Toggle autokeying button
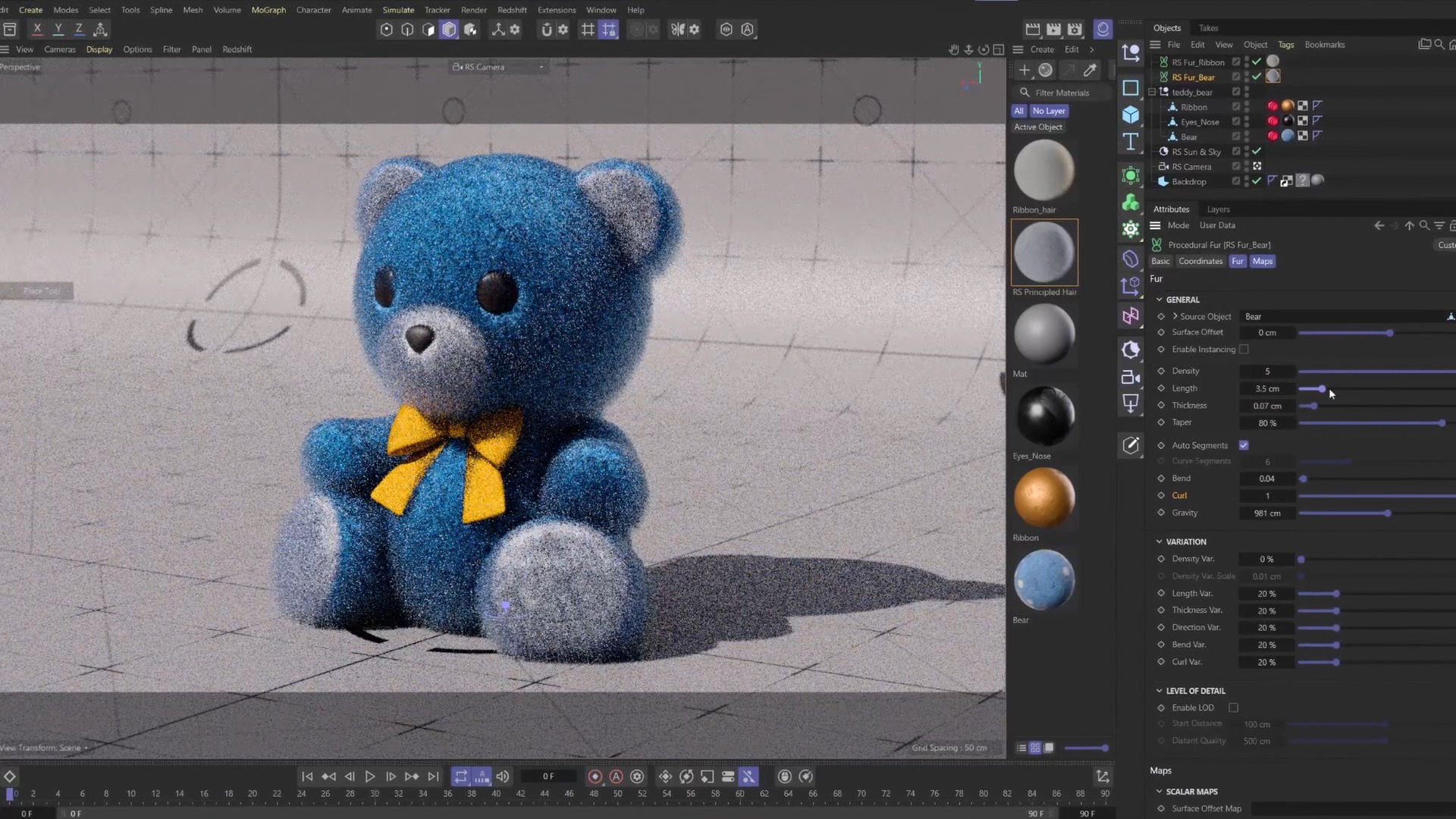This screenshot has height=819, width=1456. pos(617,777)
